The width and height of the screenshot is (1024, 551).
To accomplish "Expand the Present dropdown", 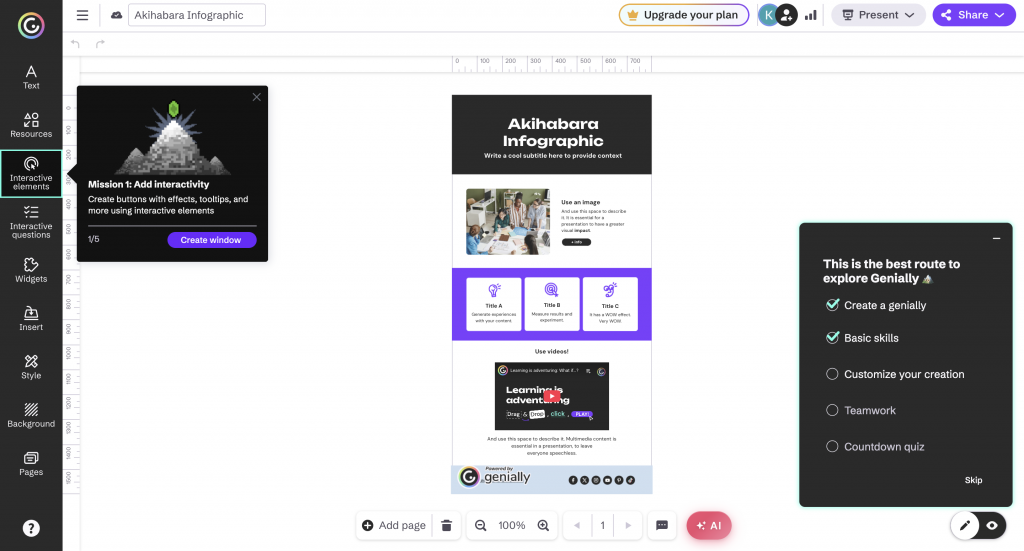I will [878, 15].
